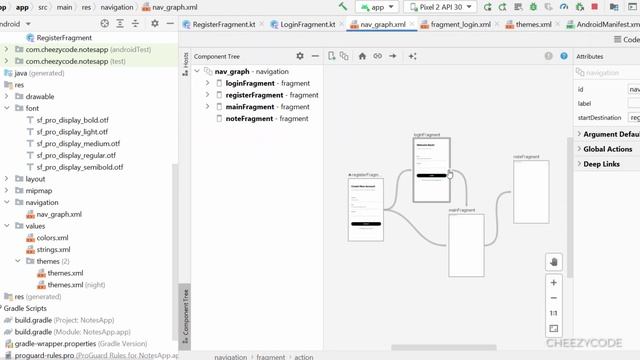Collapse the values folder
This screenshot has width=640, height=360.
(7, 226)
